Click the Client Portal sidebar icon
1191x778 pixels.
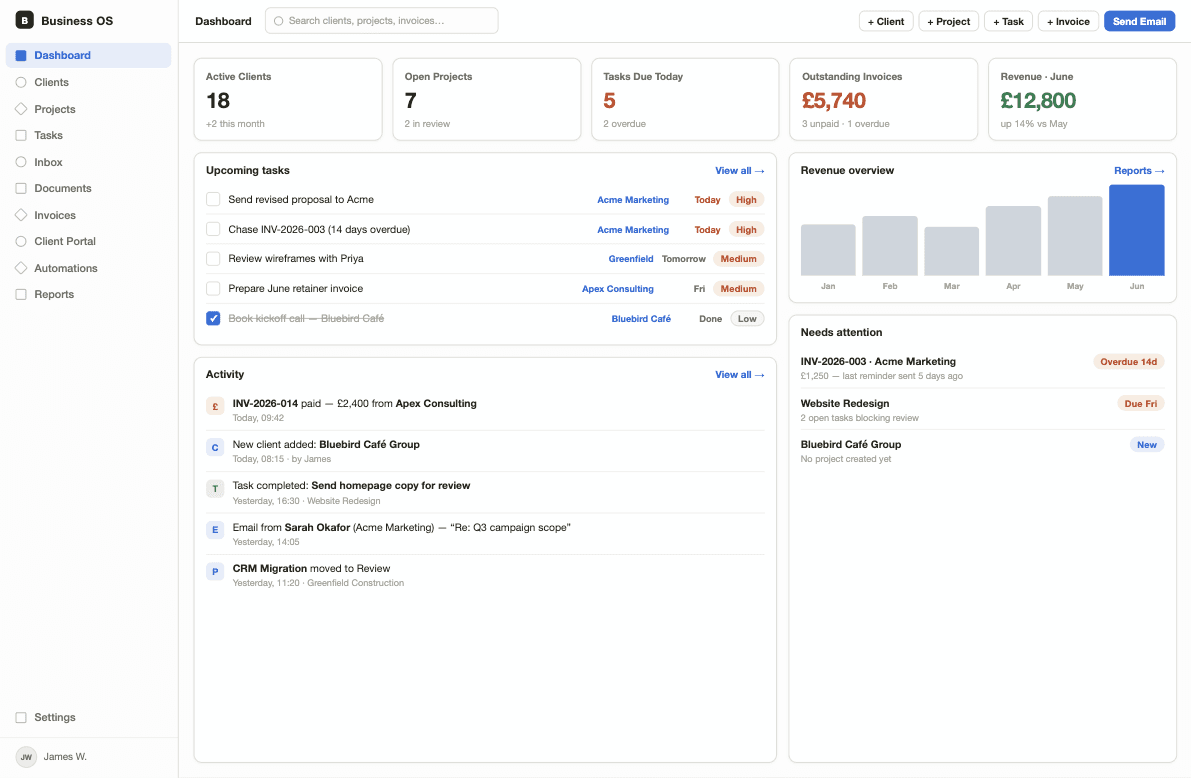(x=21, y=242)
